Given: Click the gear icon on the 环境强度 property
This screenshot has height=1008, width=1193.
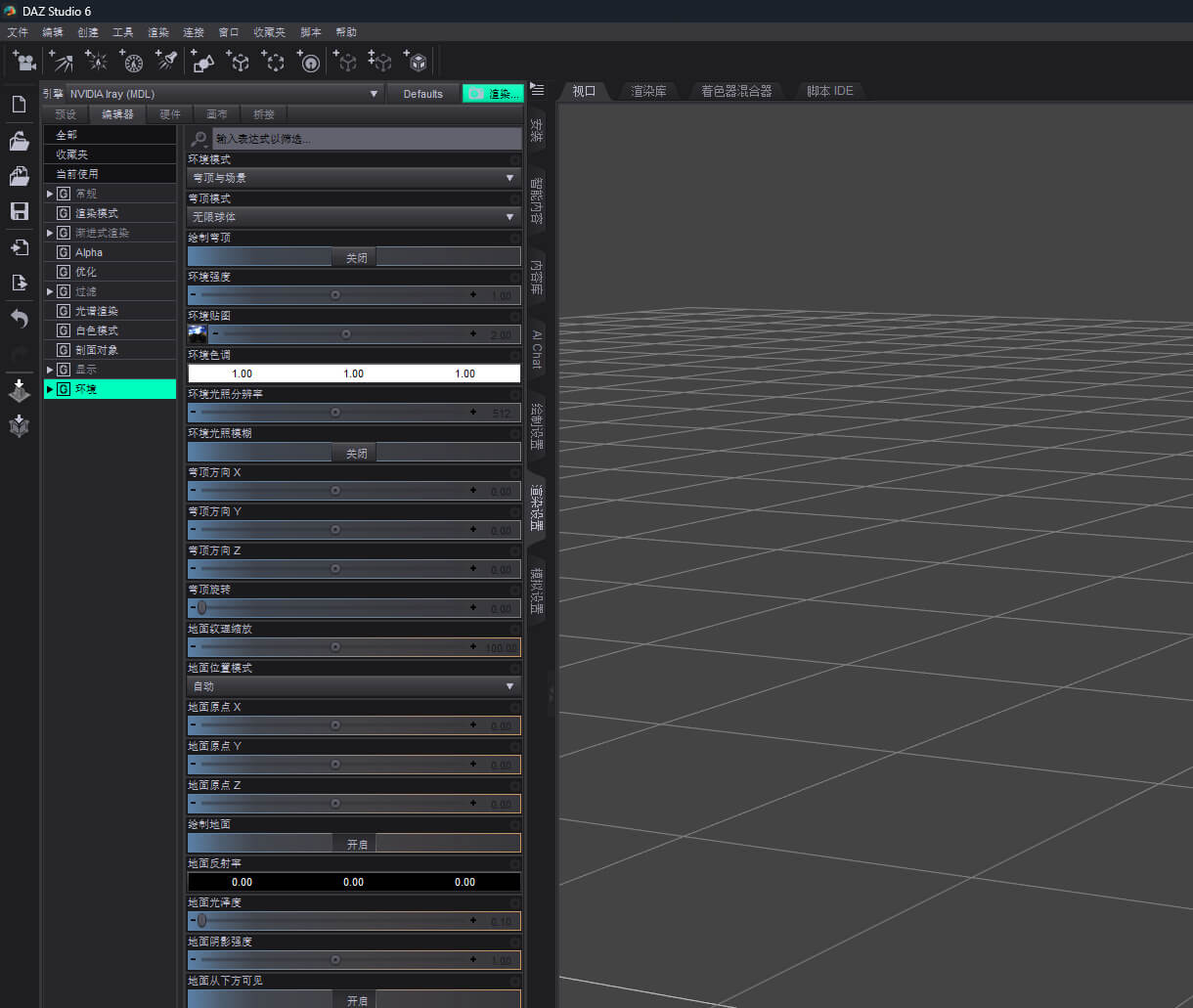Looking at the screenshot, I should [x=515, y=277].
